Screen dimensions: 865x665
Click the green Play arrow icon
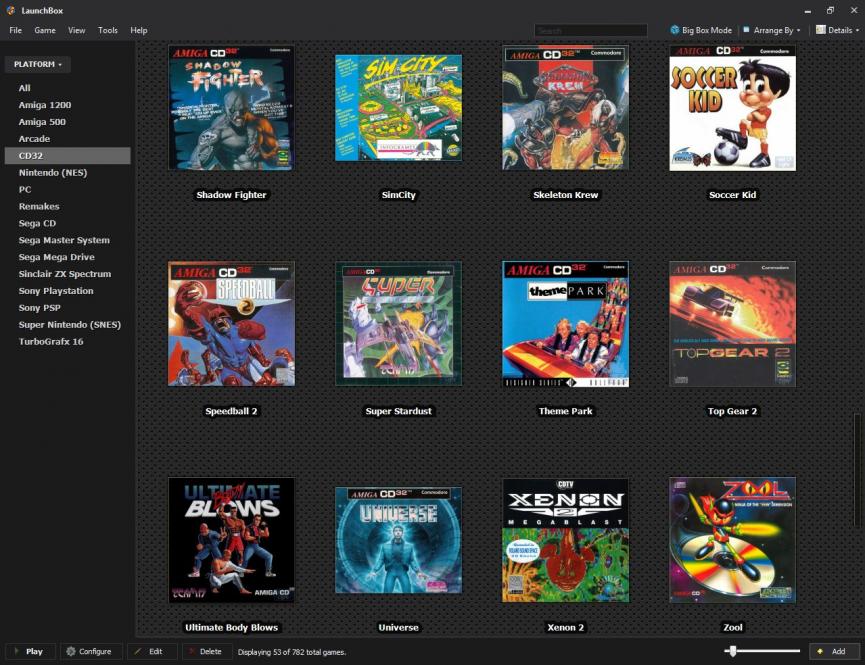tap(16, 651)
